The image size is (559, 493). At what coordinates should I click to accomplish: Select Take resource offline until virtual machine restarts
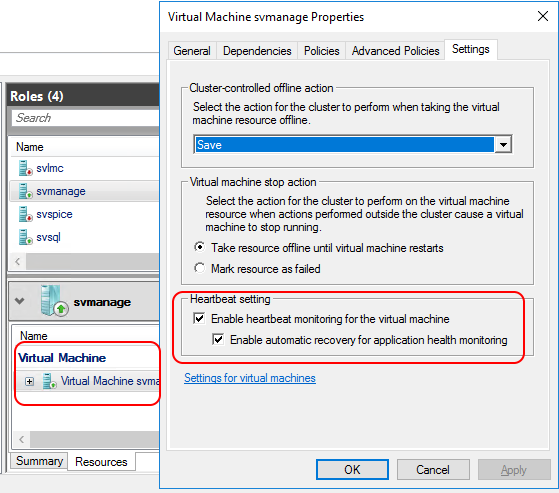(x=199, y=247)
